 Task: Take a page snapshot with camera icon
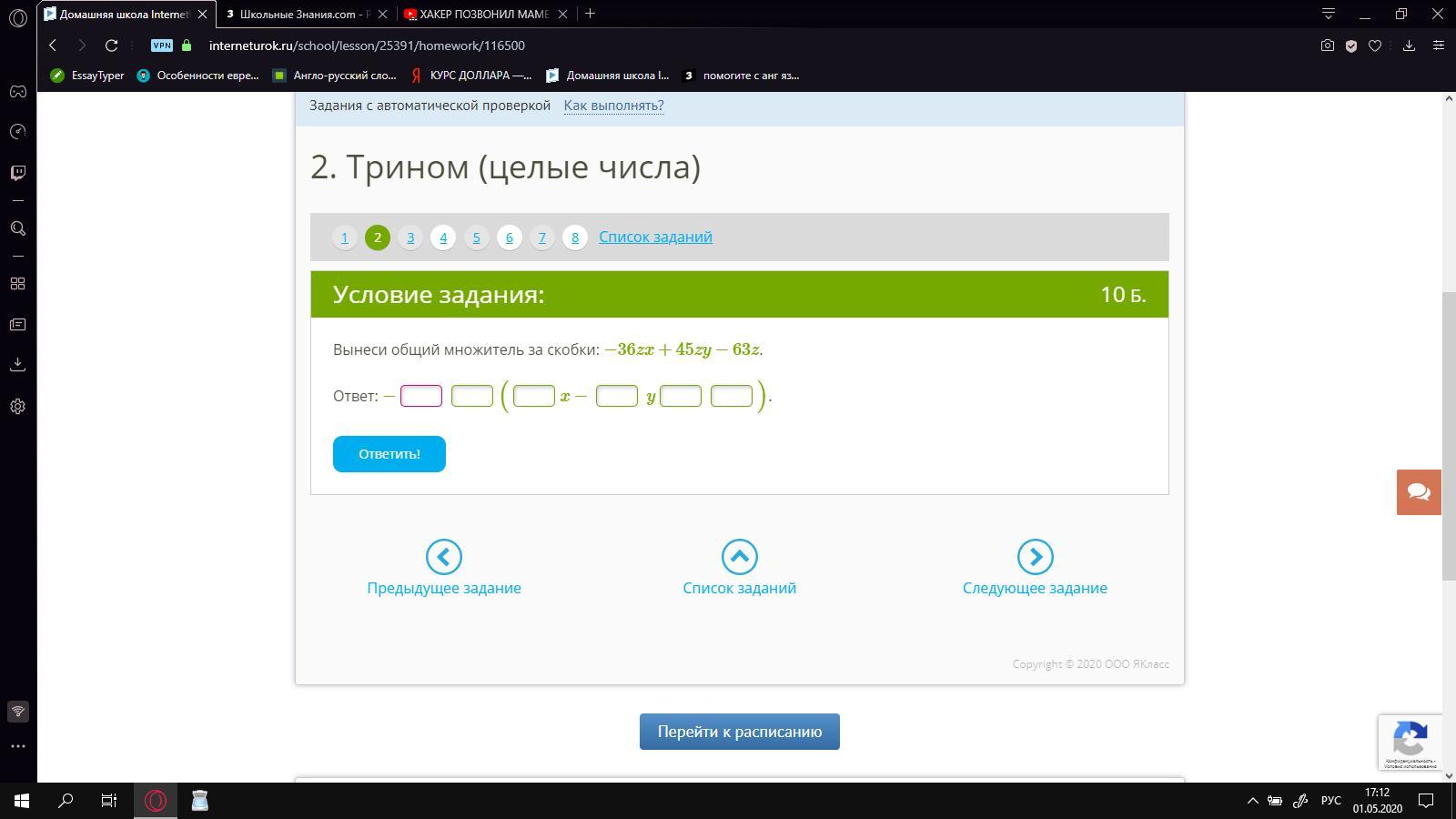coord(1328,45)
